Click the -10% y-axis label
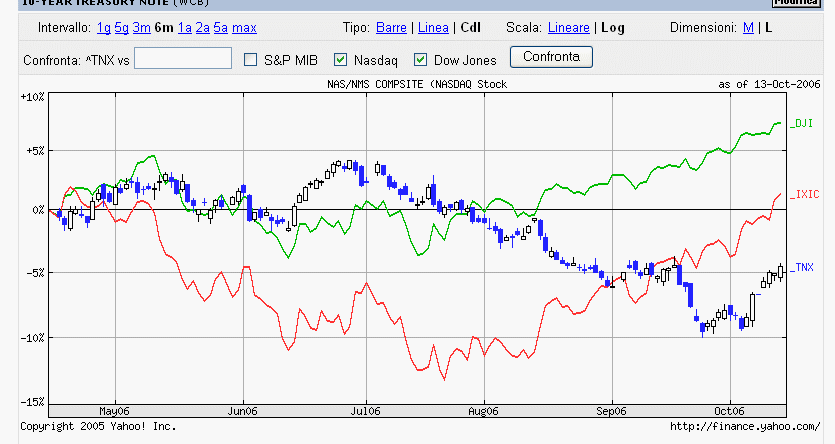The image size is (835, 444). tap(32, 338)
